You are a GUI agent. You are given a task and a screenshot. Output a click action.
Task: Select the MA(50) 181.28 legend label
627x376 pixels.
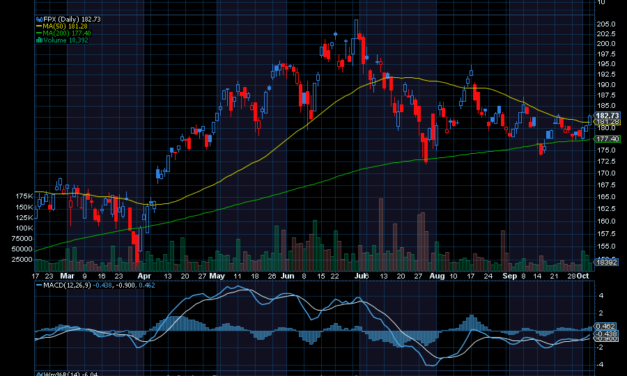[x=62, y=26]
